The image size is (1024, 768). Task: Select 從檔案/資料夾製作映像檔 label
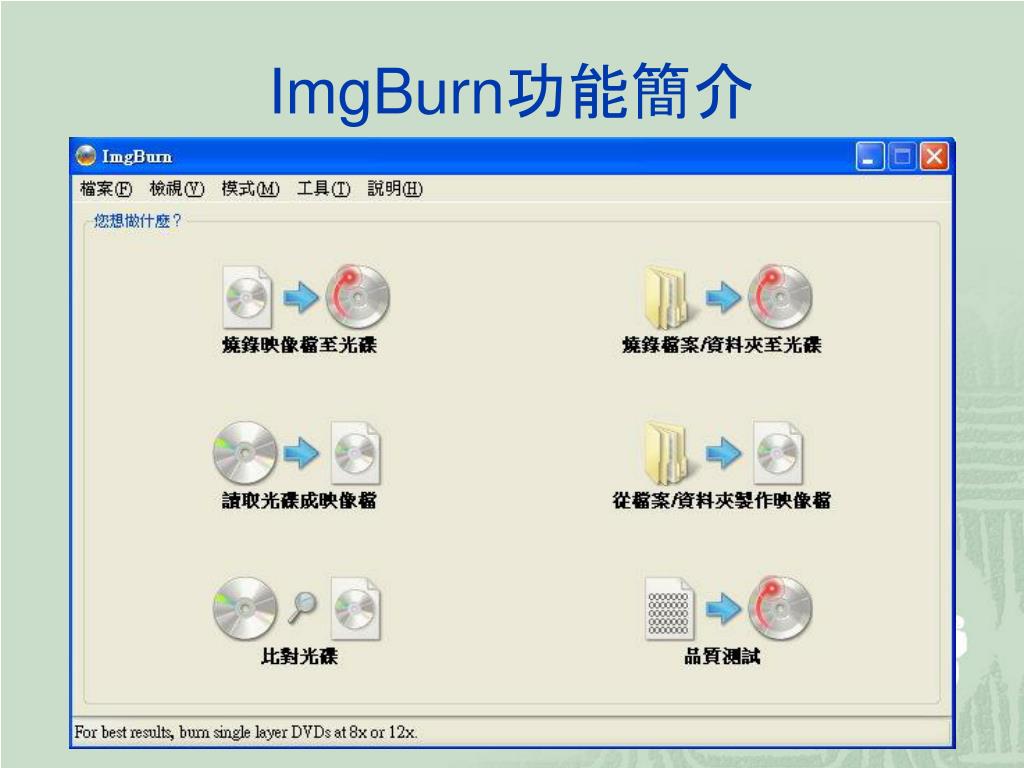pyautogui.click(x=722, y=500)
